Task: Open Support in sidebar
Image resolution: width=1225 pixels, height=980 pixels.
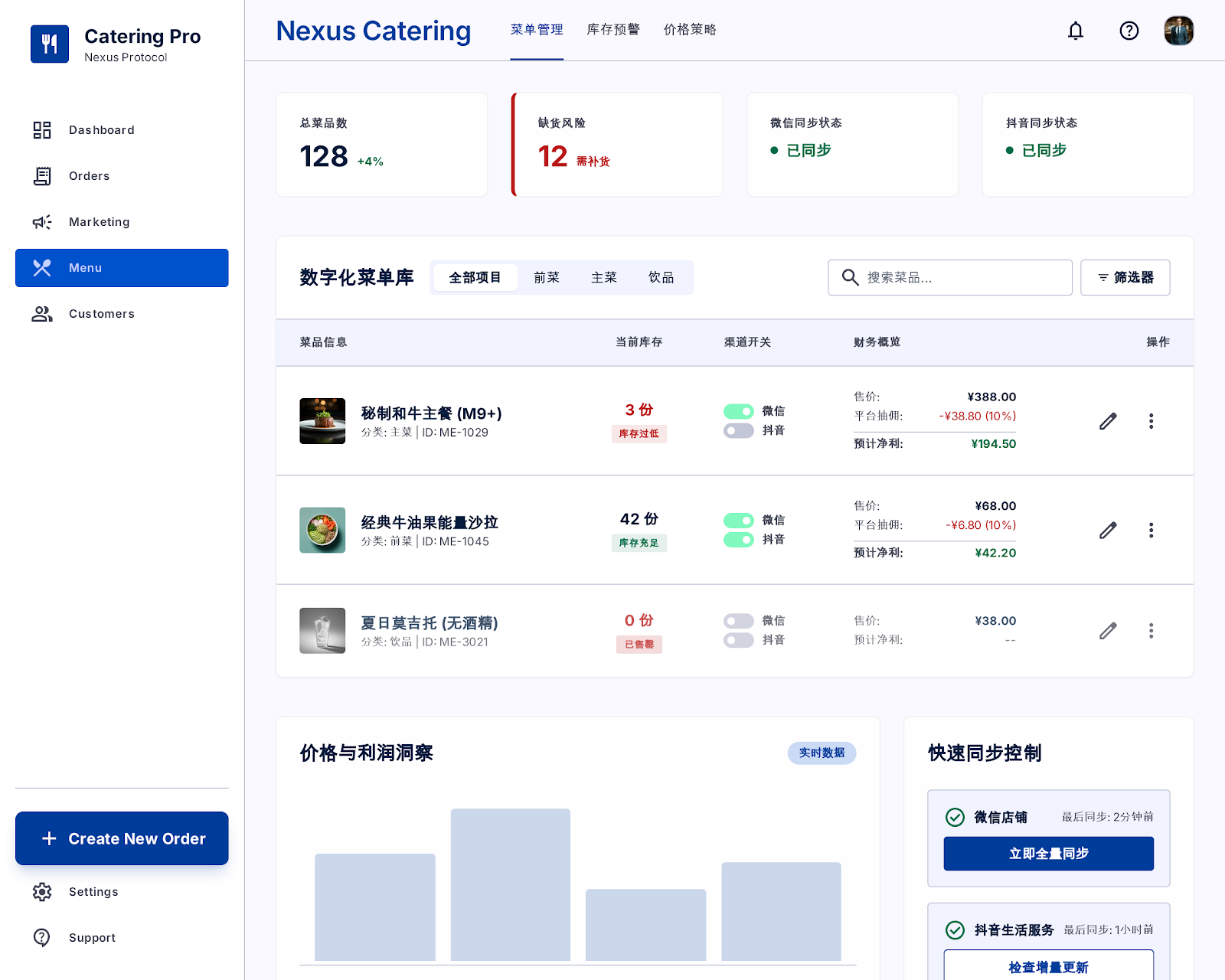Action: point(122,938)
